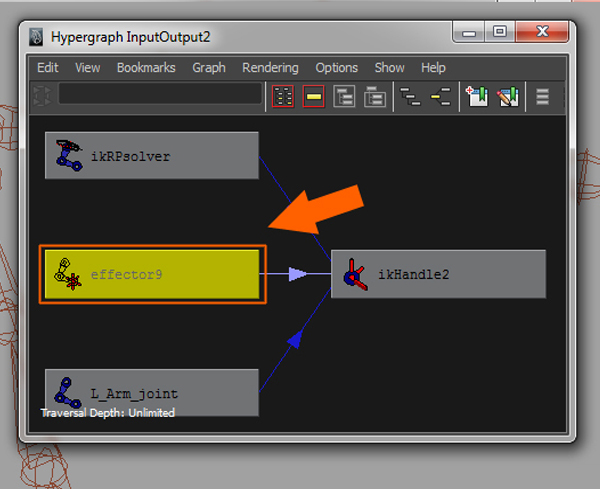Click the create bookmark icon

[x=477, y=96]
